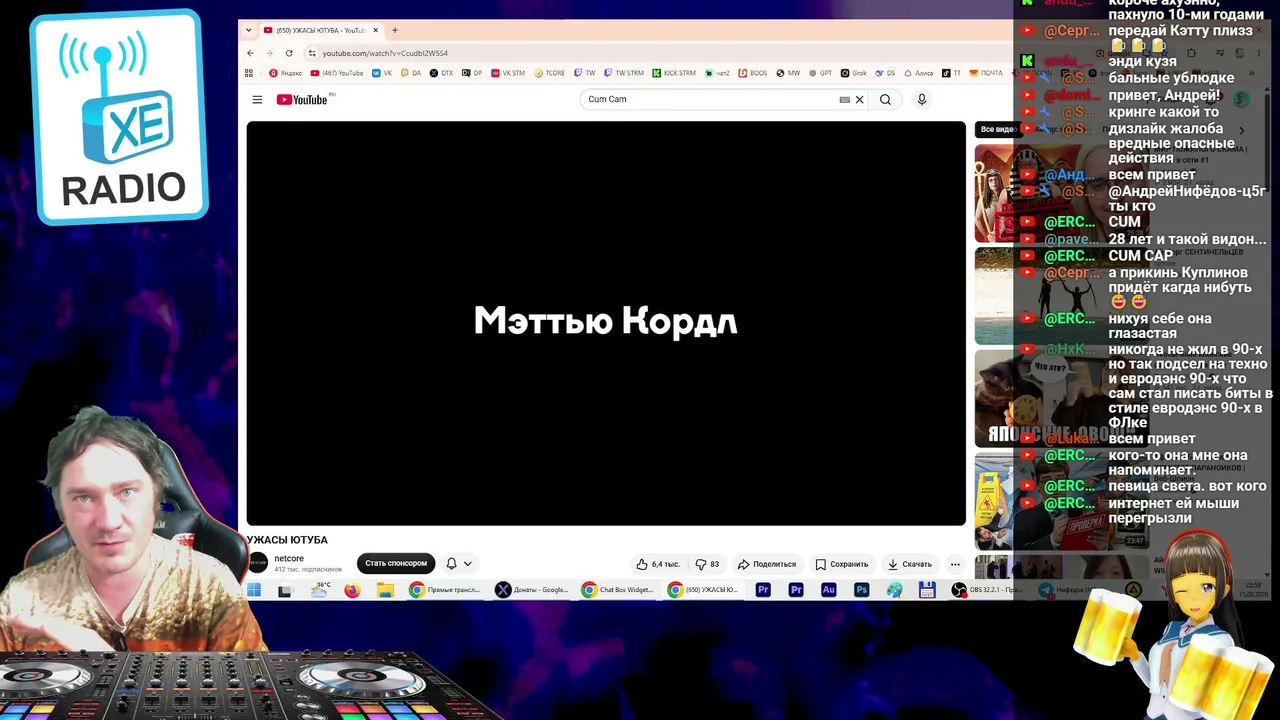Image resolution: width=1280 pixels, height=720 pixels.
Task: Focus the YouTube search field
Action: tap(710, 100)
